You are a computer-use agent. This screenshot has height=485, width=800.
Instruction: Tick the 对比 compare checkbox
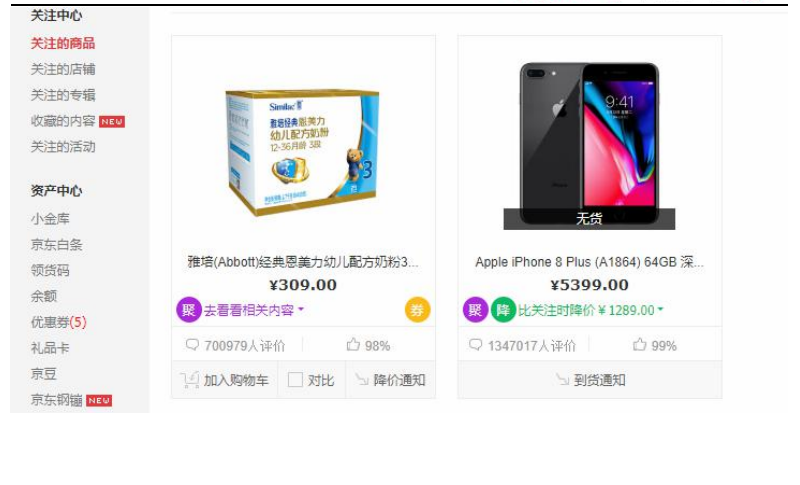tap(295, 380)
